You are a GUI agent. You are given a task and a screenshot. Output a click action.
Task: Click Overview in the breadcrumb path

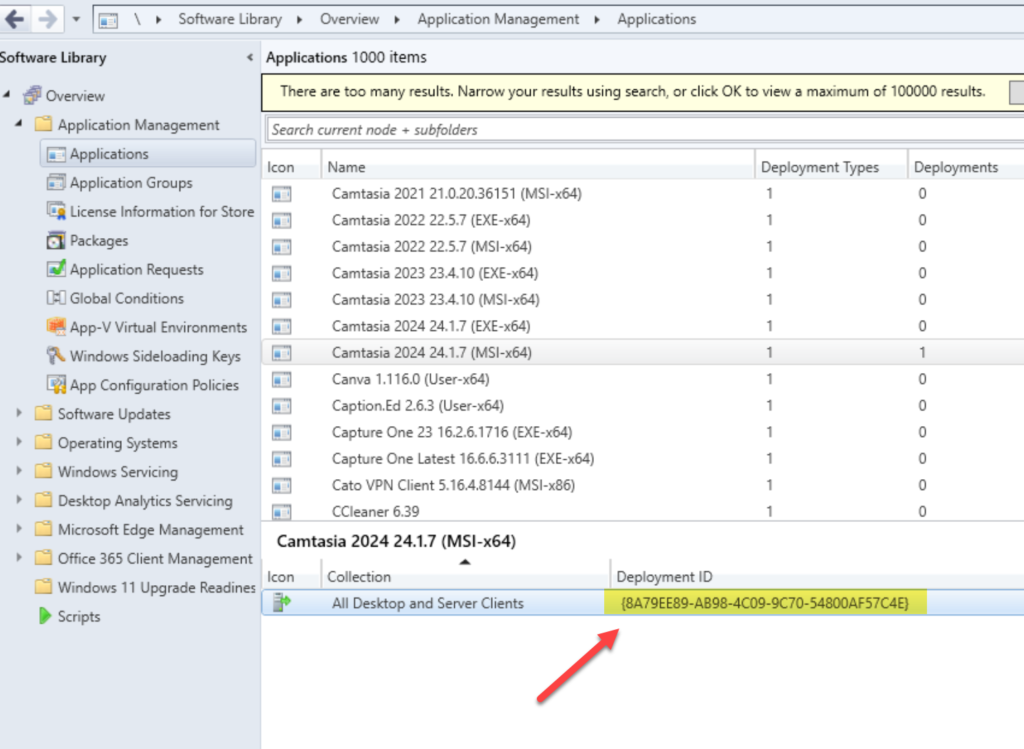349,20
